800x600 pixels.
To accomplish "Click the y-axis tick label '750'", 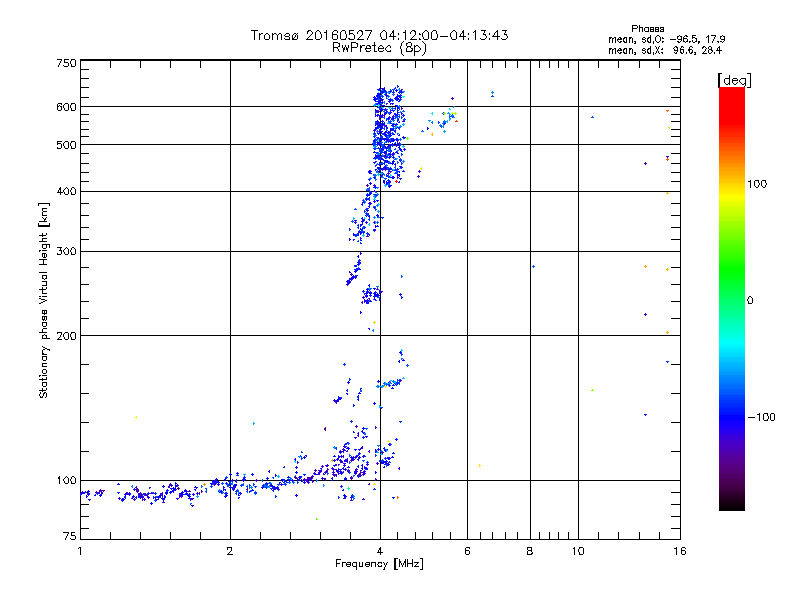I will 66,63.
